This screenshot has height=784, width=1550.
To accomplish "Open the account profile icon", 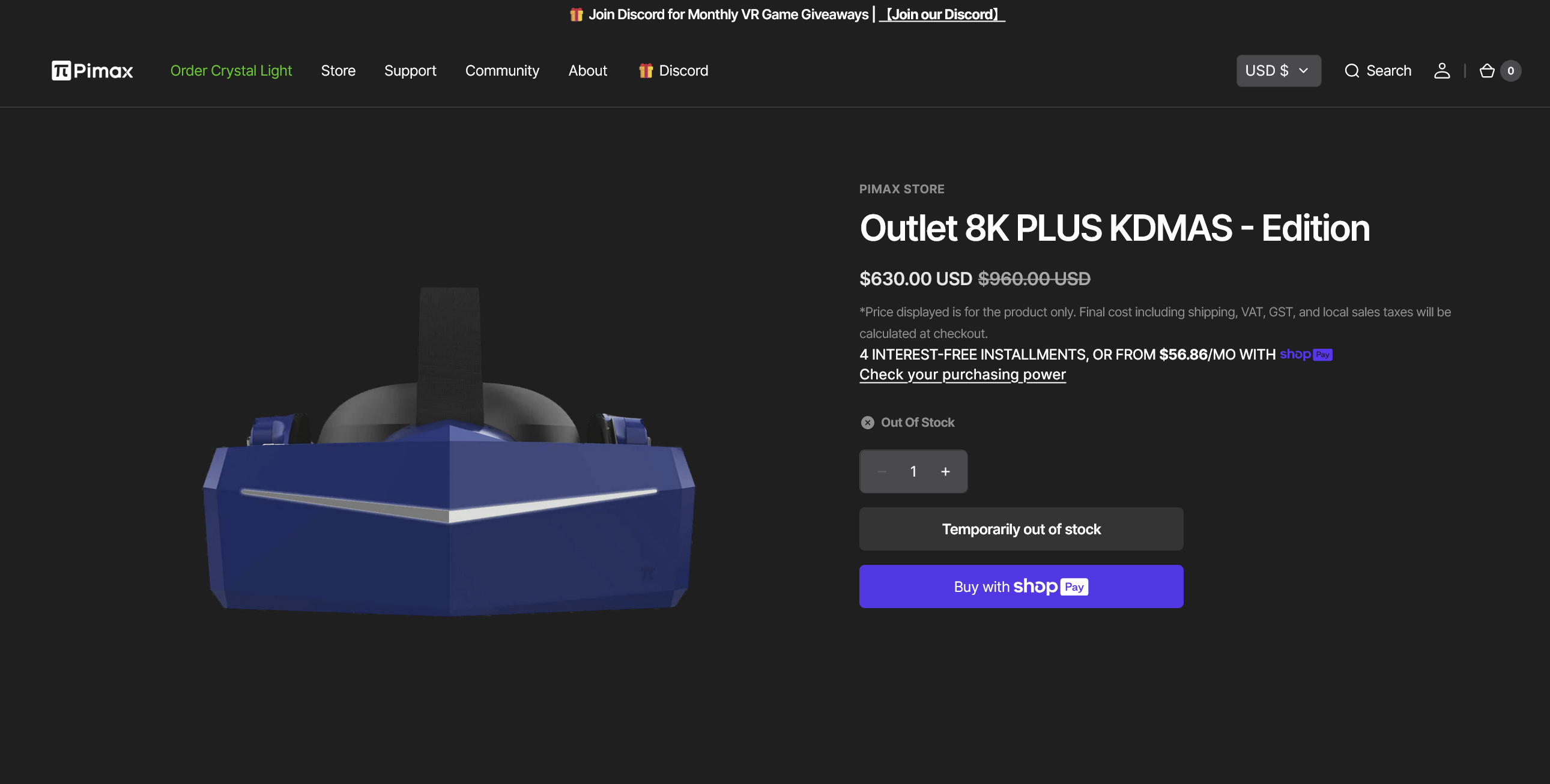I will (x=1442, y=70).
